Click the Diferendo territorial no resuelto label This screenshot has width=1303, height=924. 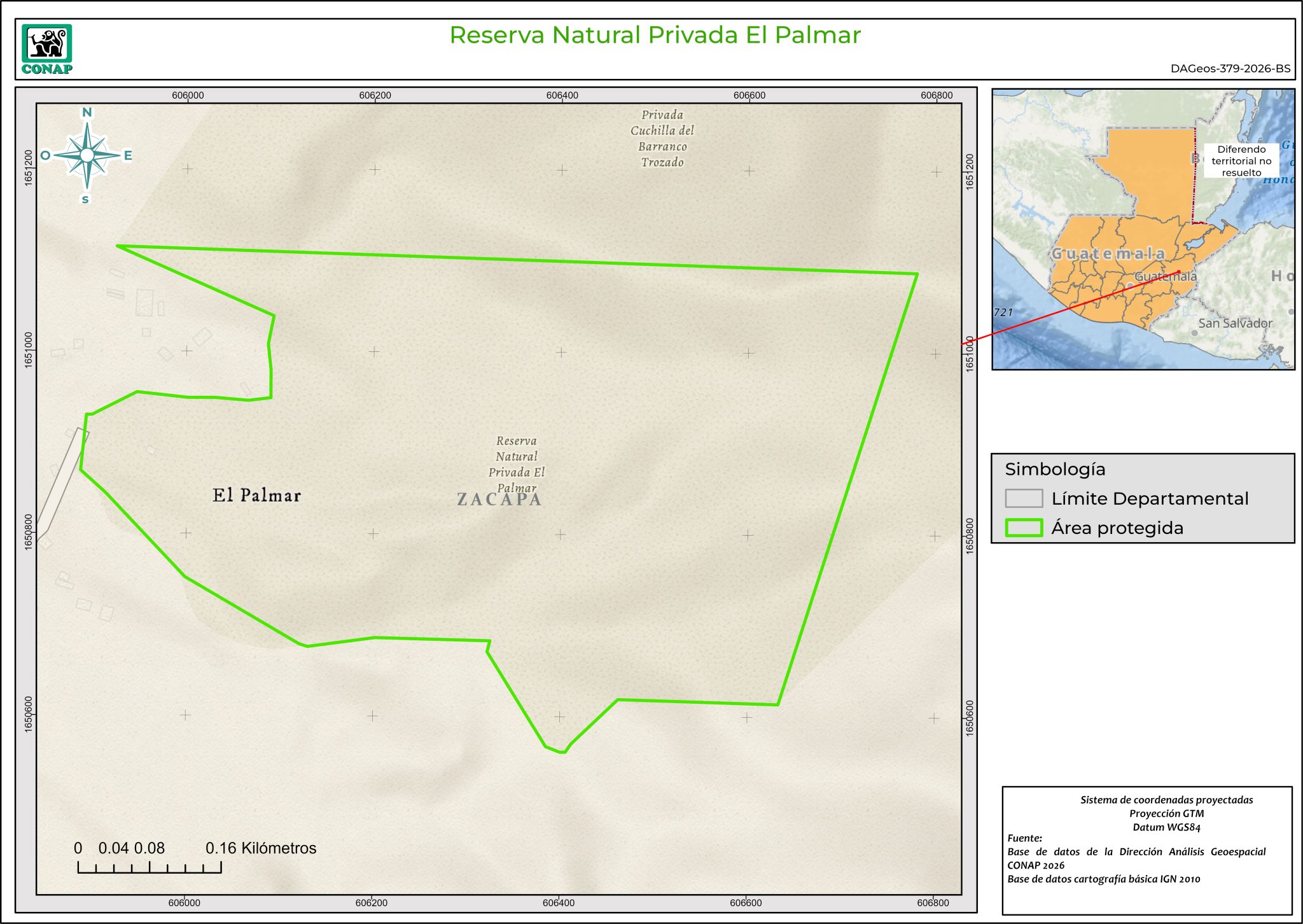(1241, 161)
